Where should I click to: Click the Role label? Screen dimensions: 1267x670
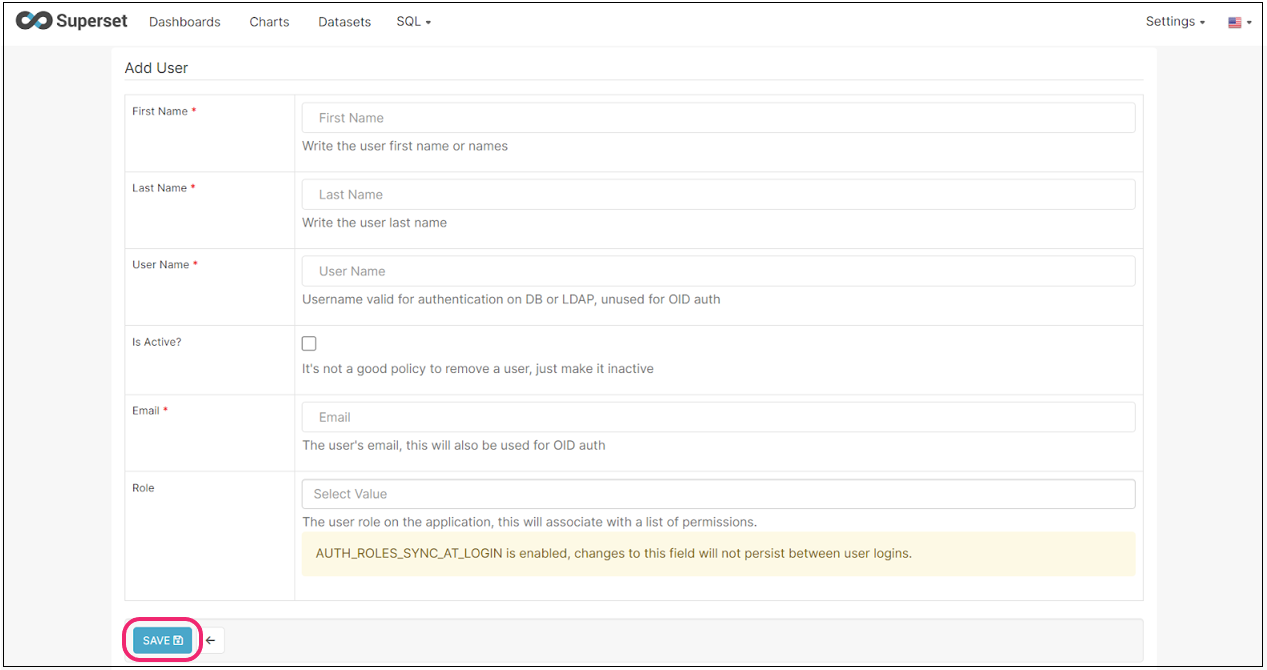click(143, 488)
